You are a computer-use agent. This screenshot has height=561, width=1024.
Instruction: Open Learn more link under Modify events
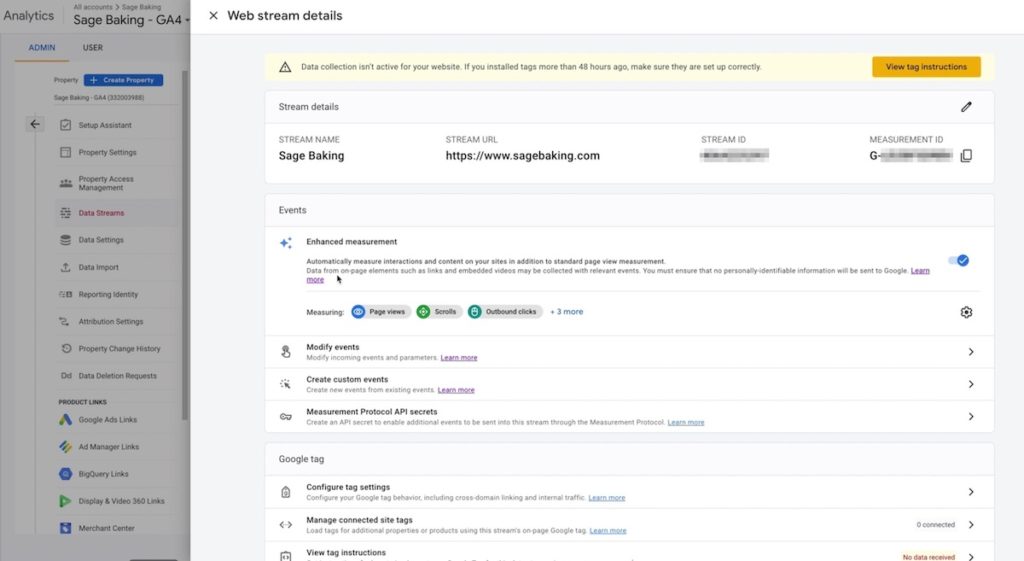pos(458,358)
